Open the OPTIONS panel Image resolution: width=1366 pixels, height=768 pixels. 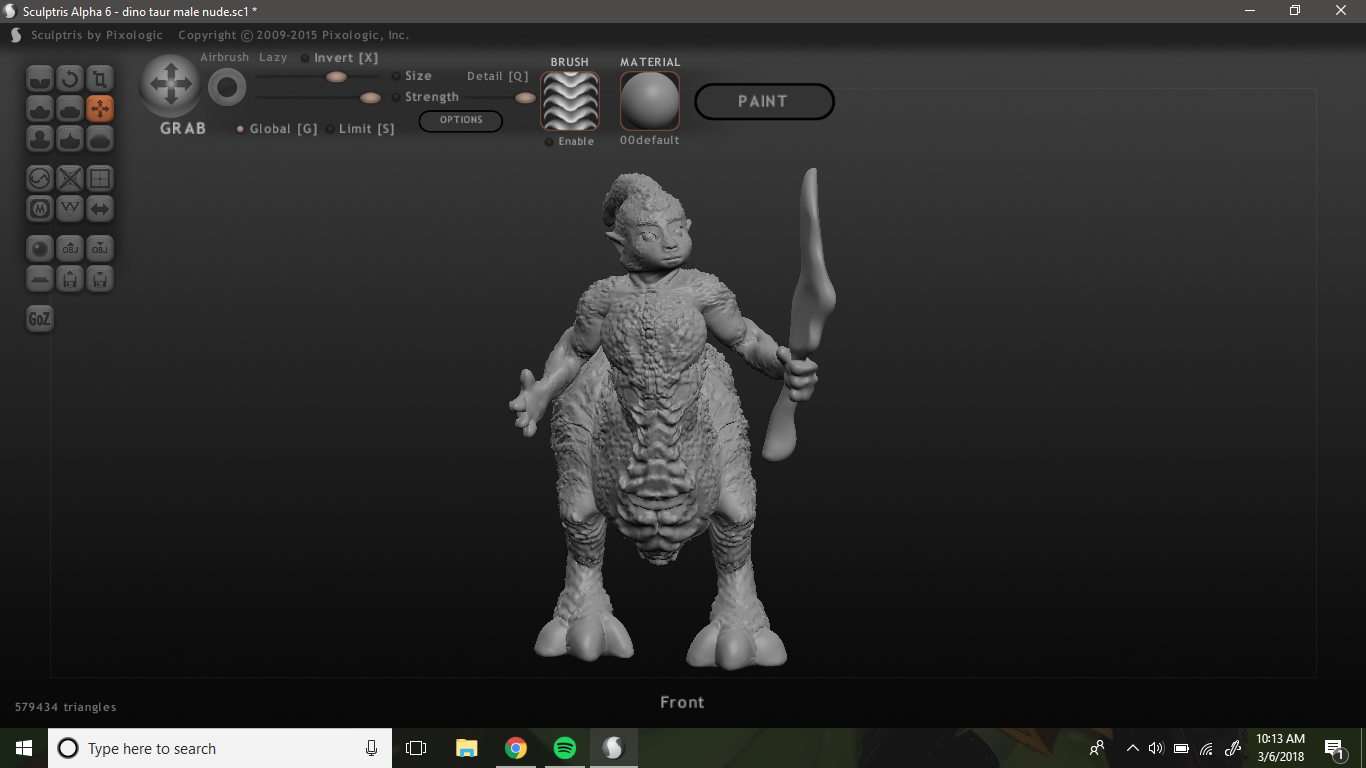click(x=461, y=120)
